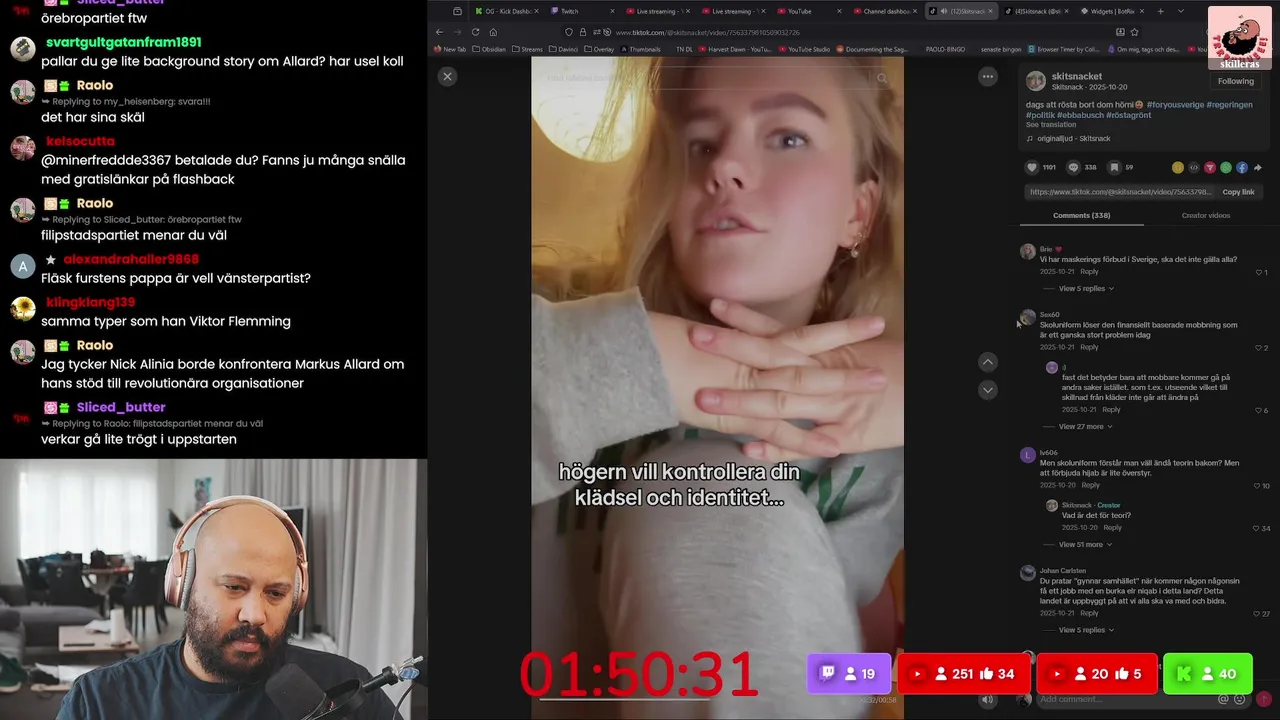Like lv606's comment heart showing 10
The image size is (1280, 720).
(1256, 486)
